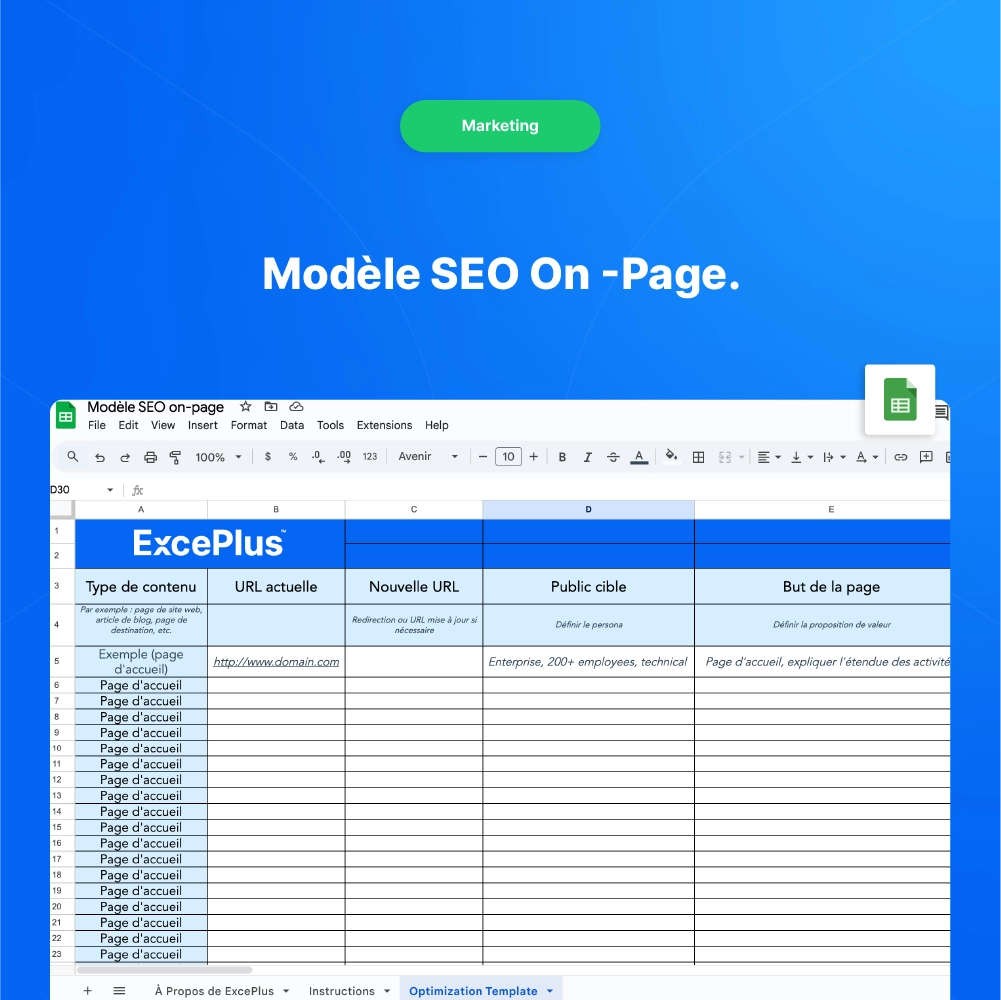Add a new sheet

pos(87,990)
